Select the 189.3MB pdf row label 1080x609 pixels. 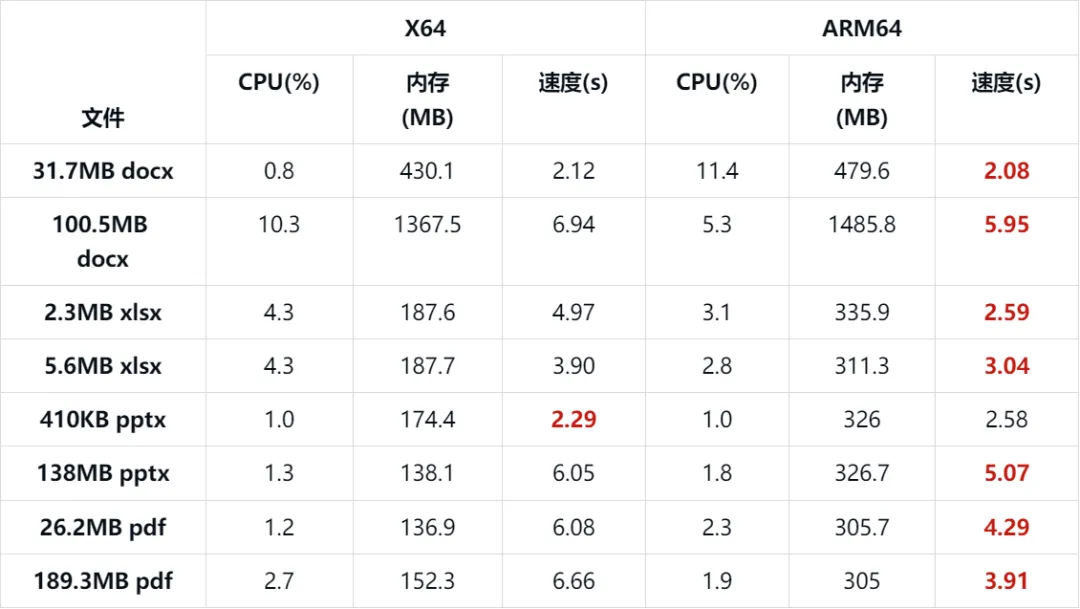103,581
